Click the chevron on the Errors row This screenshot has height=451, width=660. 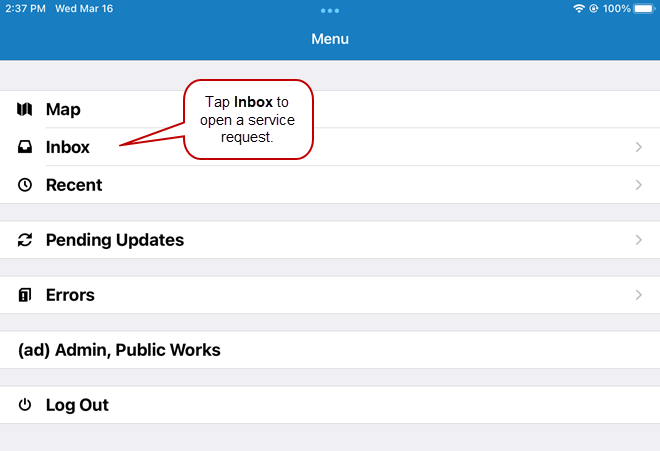639,295
